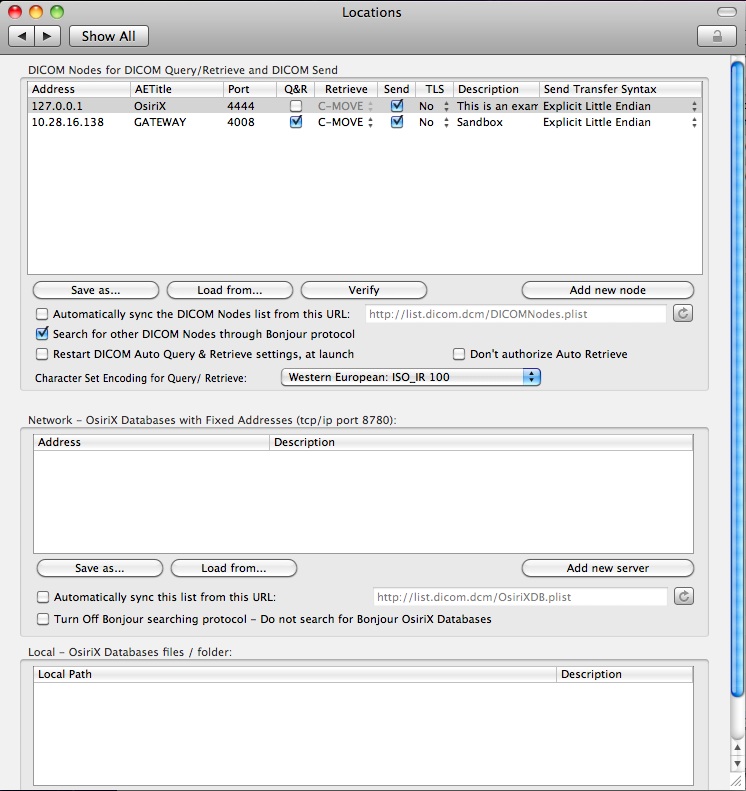Refresh the OsiriXDB list URL

(683, 597)
